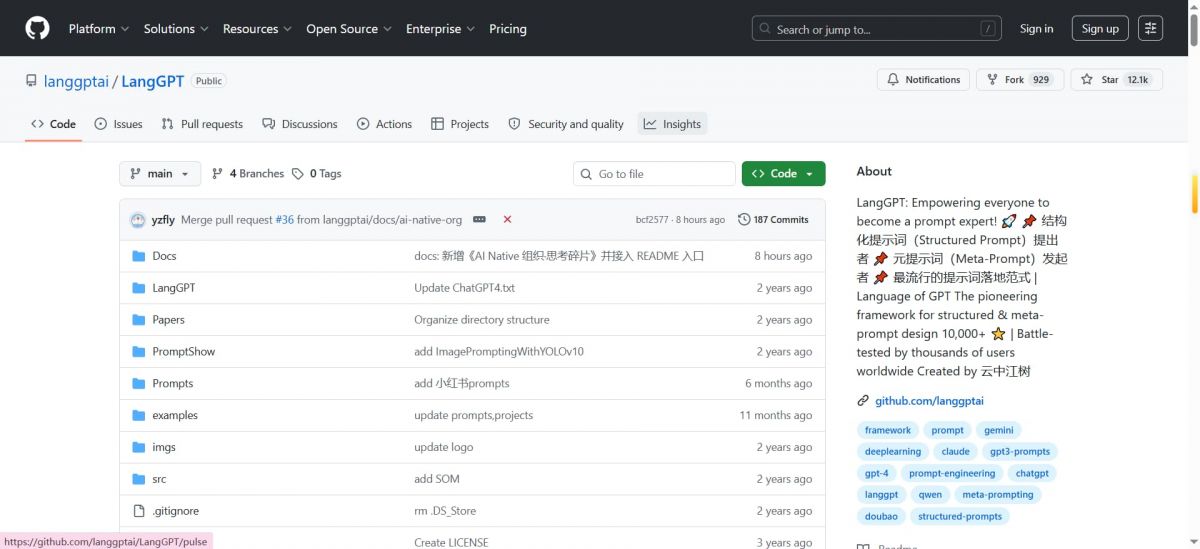Viewport: 1200px width, 549px height.
Task: Open commit message 'Organize directory structure'
Action: (481, 320)
